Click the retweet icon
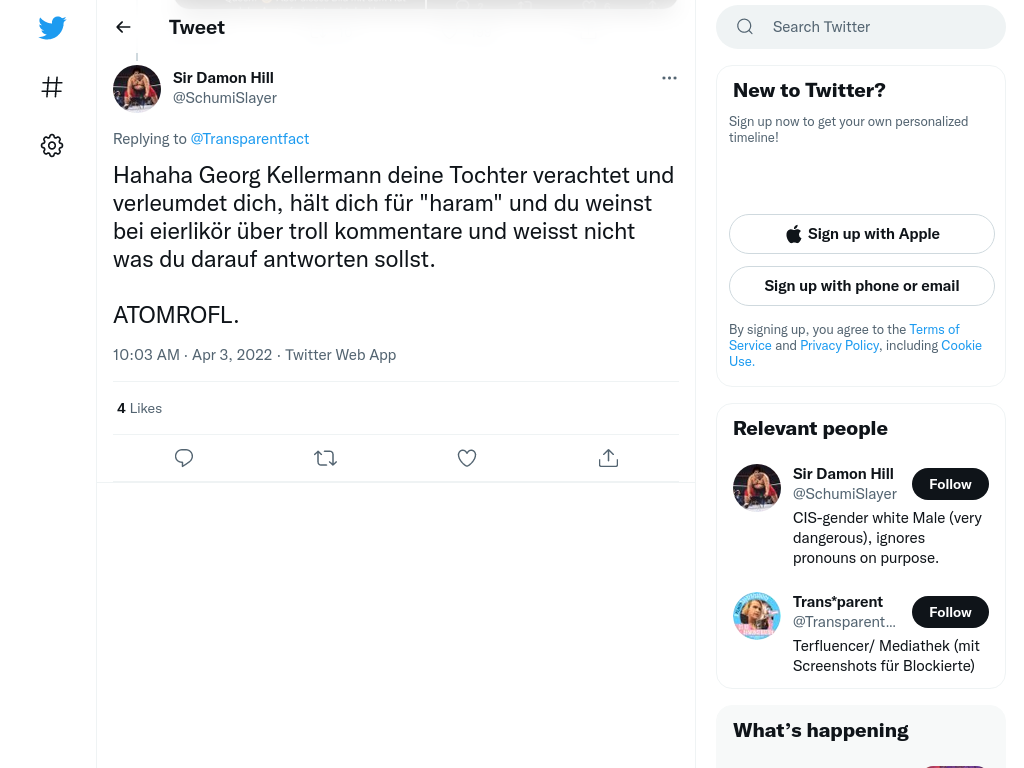 tap(325, 458)
